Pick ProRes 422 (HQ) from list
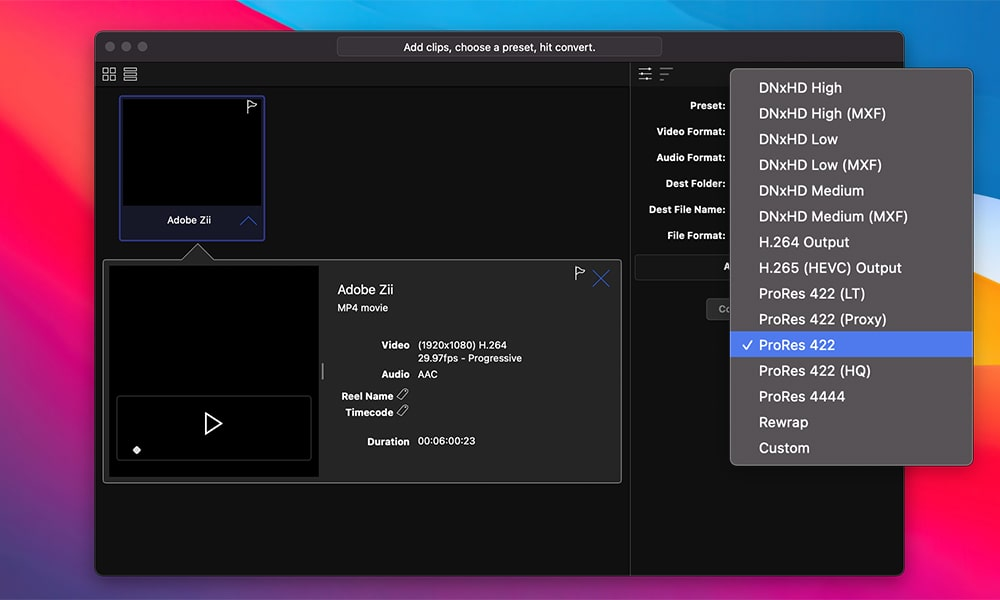 click(814, 370)
